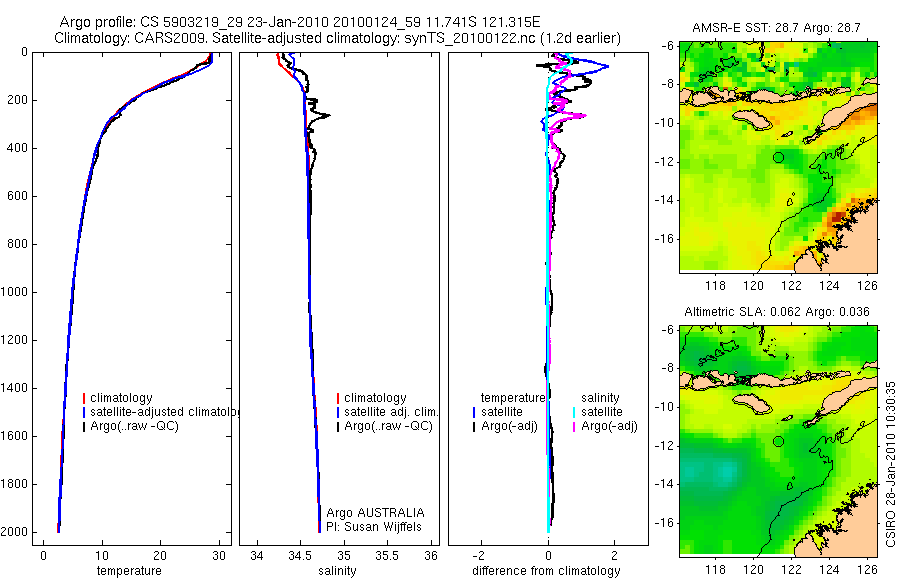Click longitude tick 122 on the SST map

point(792,285)
